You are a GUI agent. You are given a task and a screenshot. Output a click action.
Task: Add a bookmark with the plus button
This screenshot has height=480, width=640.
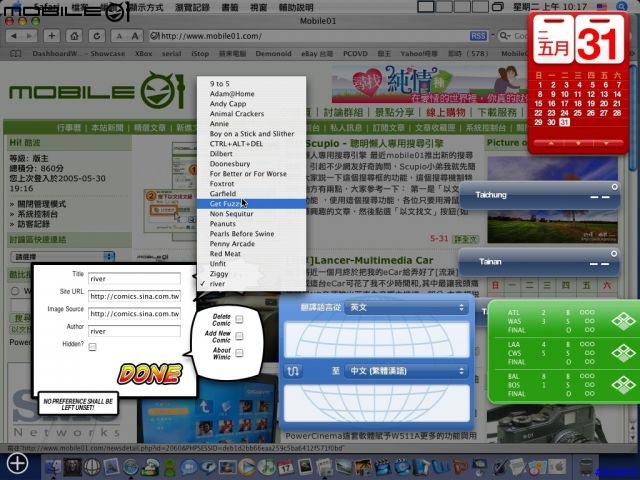click(51, 36)
